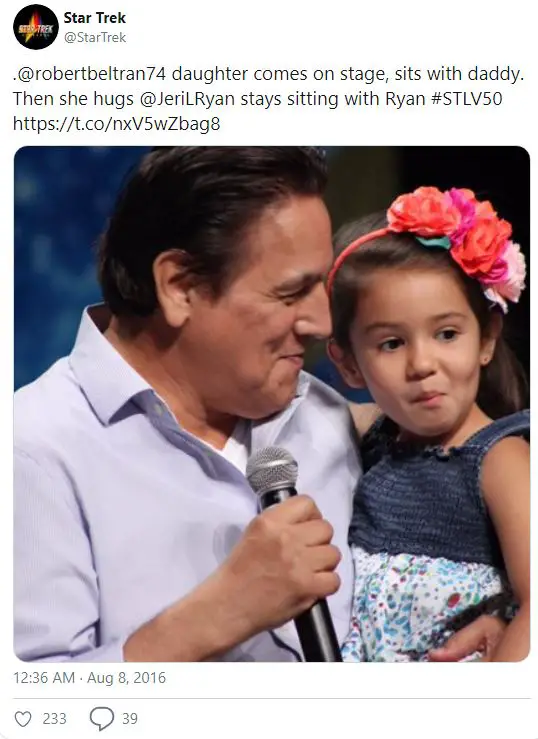Click the Star Trek profile avatar

[36, 27]
